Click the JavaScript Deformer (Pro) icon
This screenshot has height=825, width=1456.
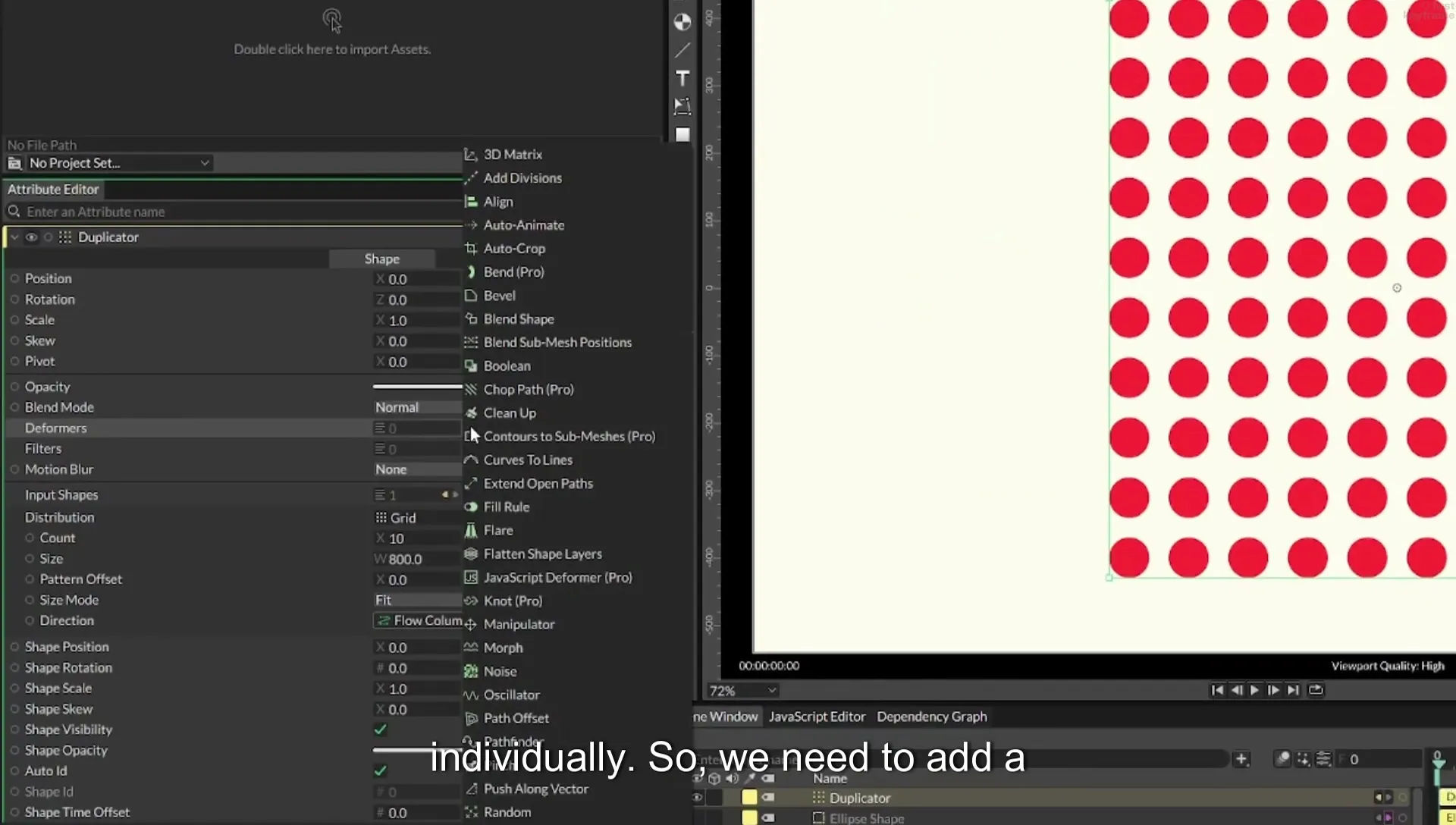(471, 577)
